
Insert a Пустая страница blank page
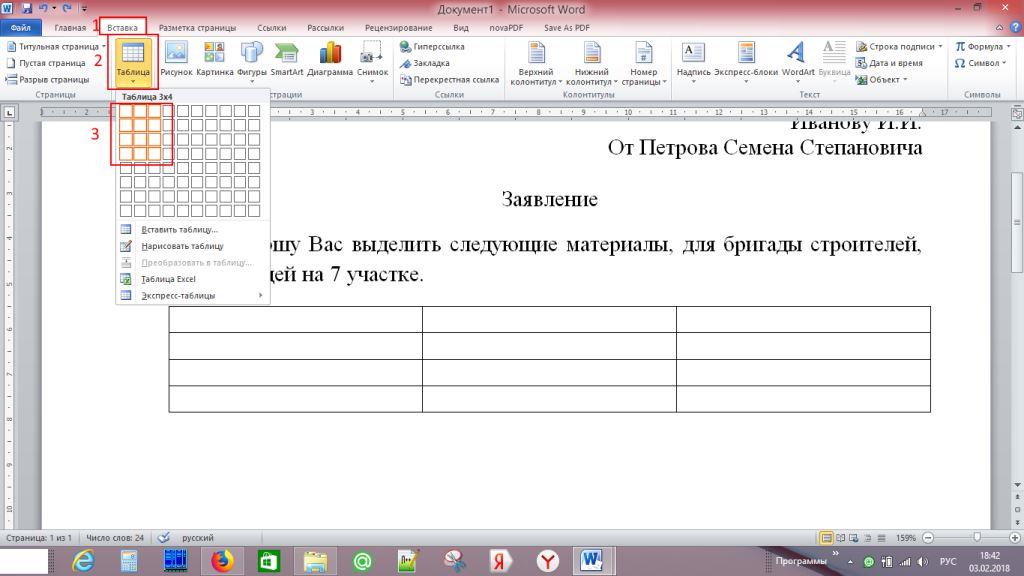coord(46,63)
